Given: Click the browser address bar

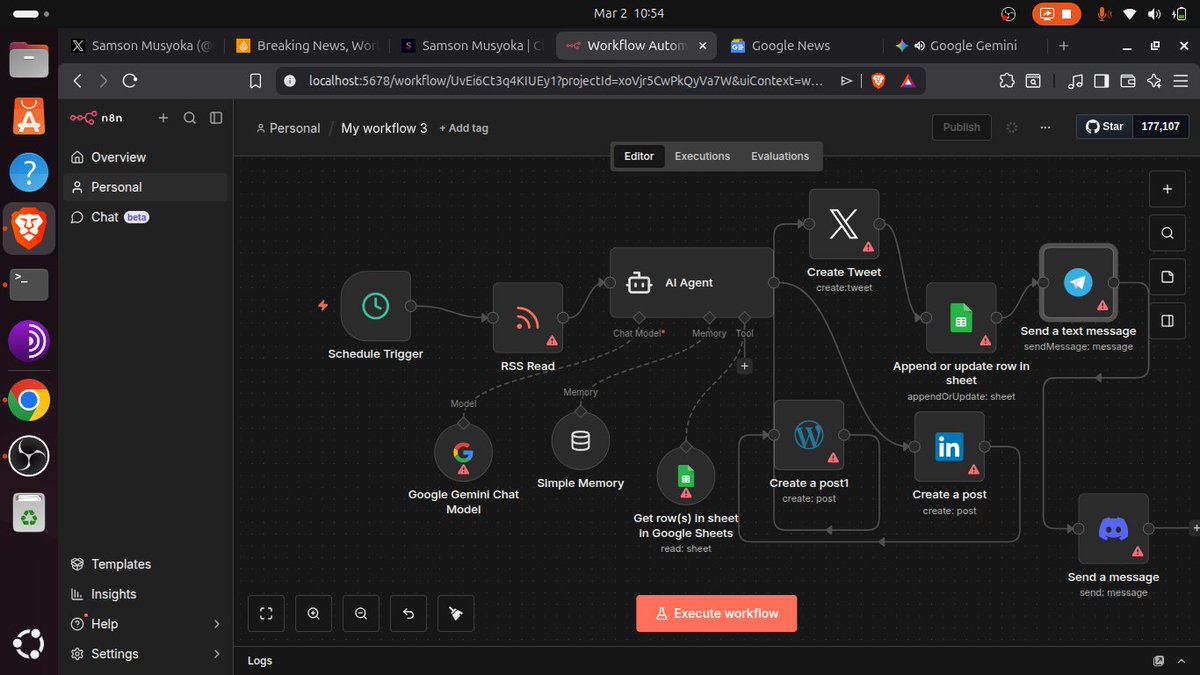Looking at the screenshot, I should coord(564,81).
